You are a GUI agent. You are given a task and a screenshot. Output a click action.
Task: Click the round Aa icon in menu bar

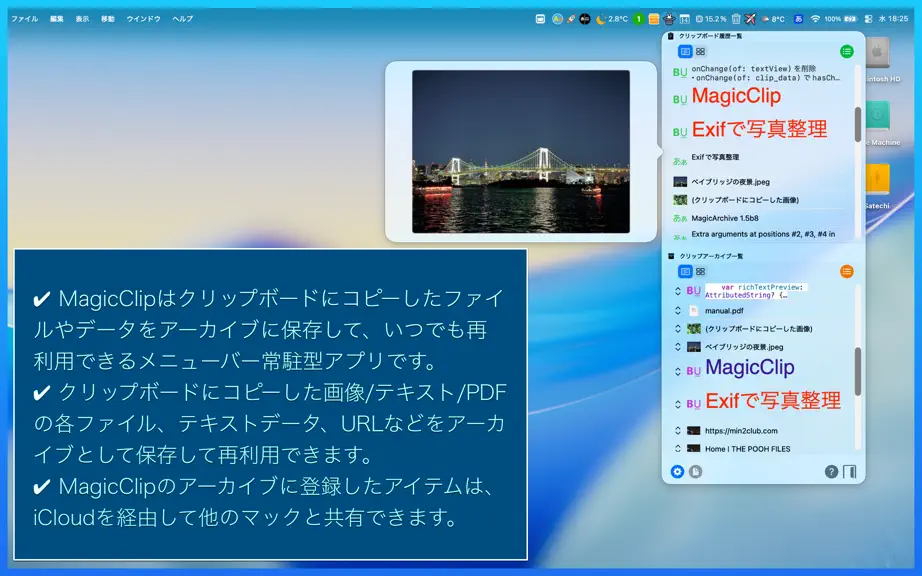point(557,19)
